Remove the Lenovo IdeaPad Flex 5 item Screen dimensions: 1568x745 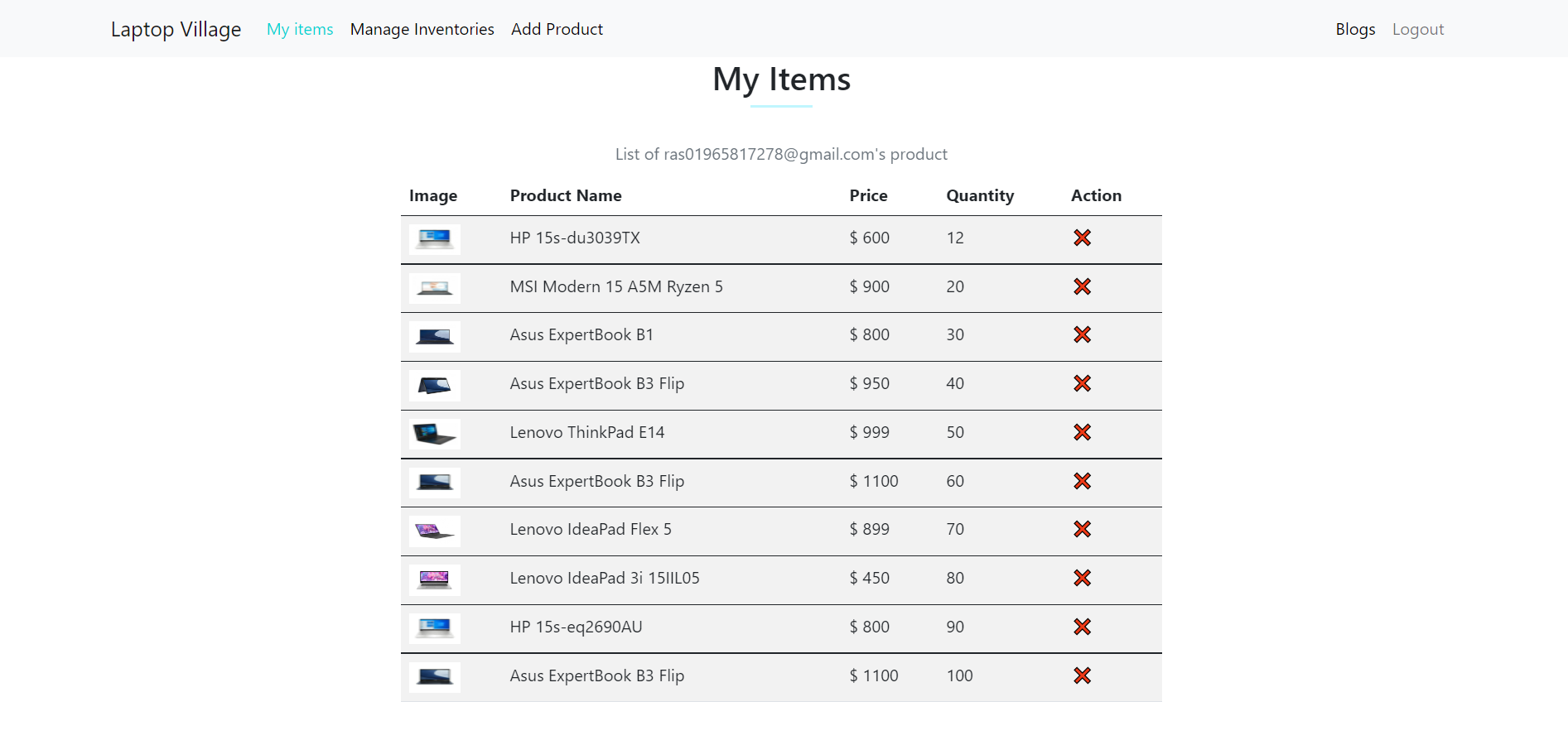tap(1082, 529)
